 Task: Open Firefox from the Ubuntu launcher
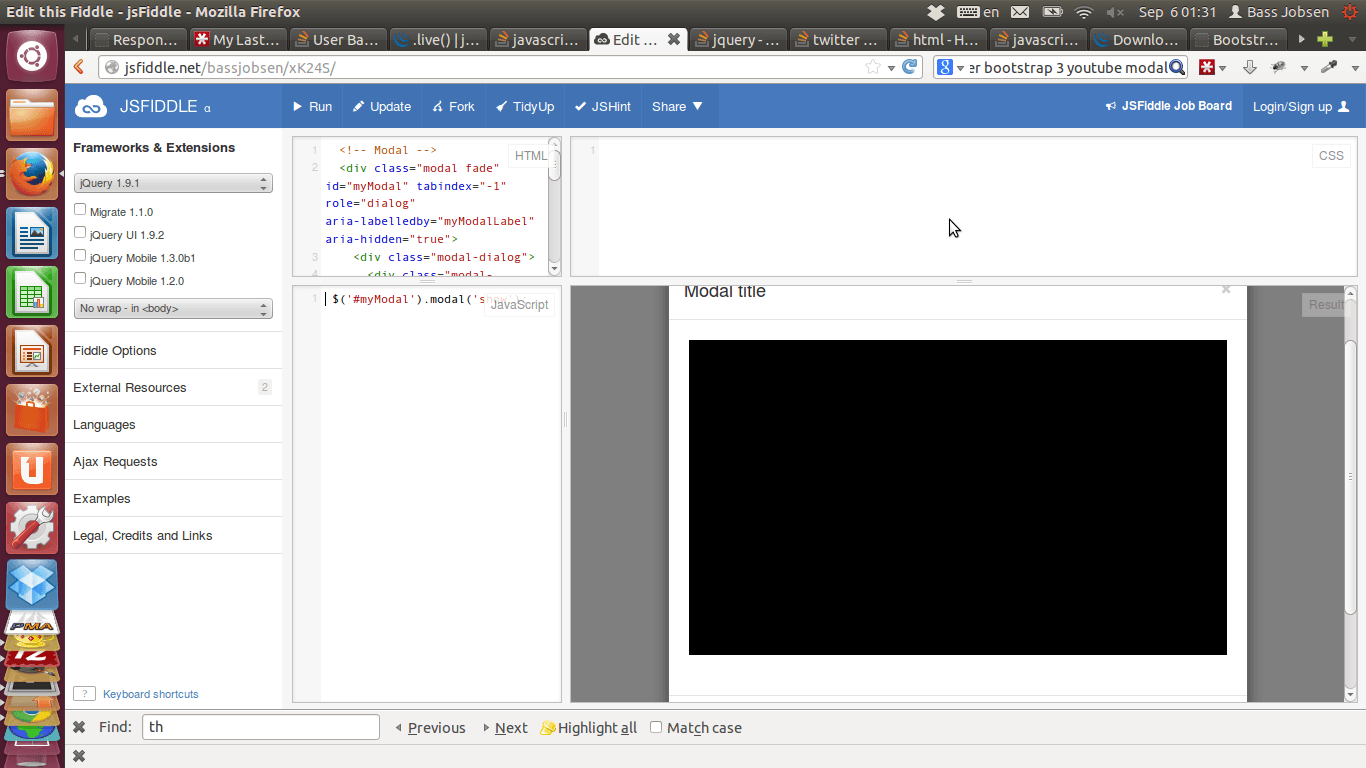click(32, 174)
